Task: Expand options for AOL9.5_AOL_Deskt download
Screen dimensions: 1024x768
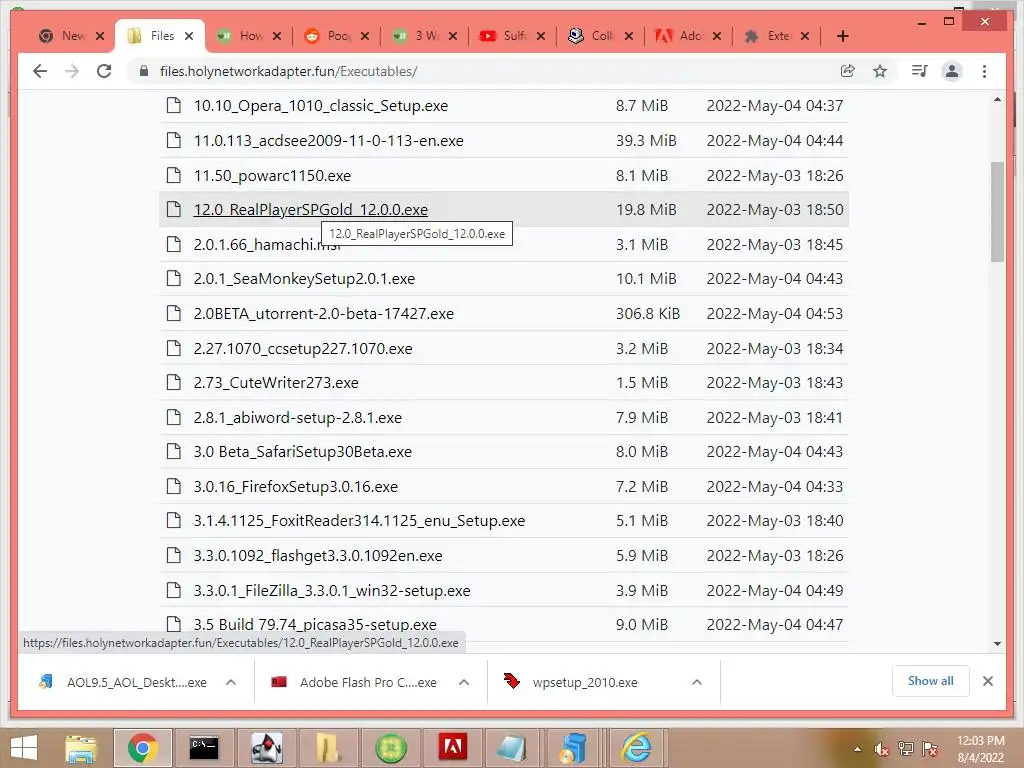Action: tap(231, 682)
